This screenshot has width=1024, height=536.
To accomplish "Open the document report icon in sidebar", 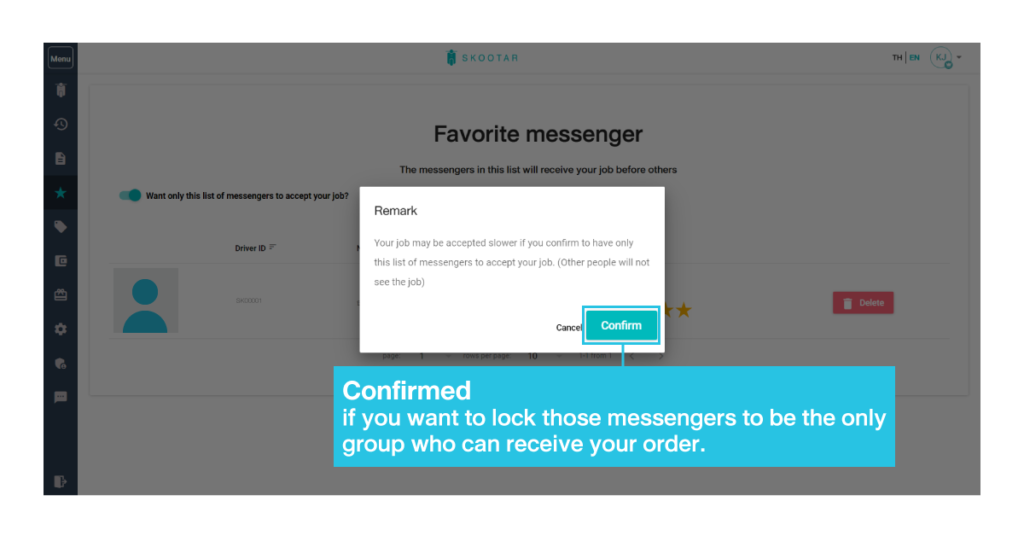I will [x=61, y=159].
